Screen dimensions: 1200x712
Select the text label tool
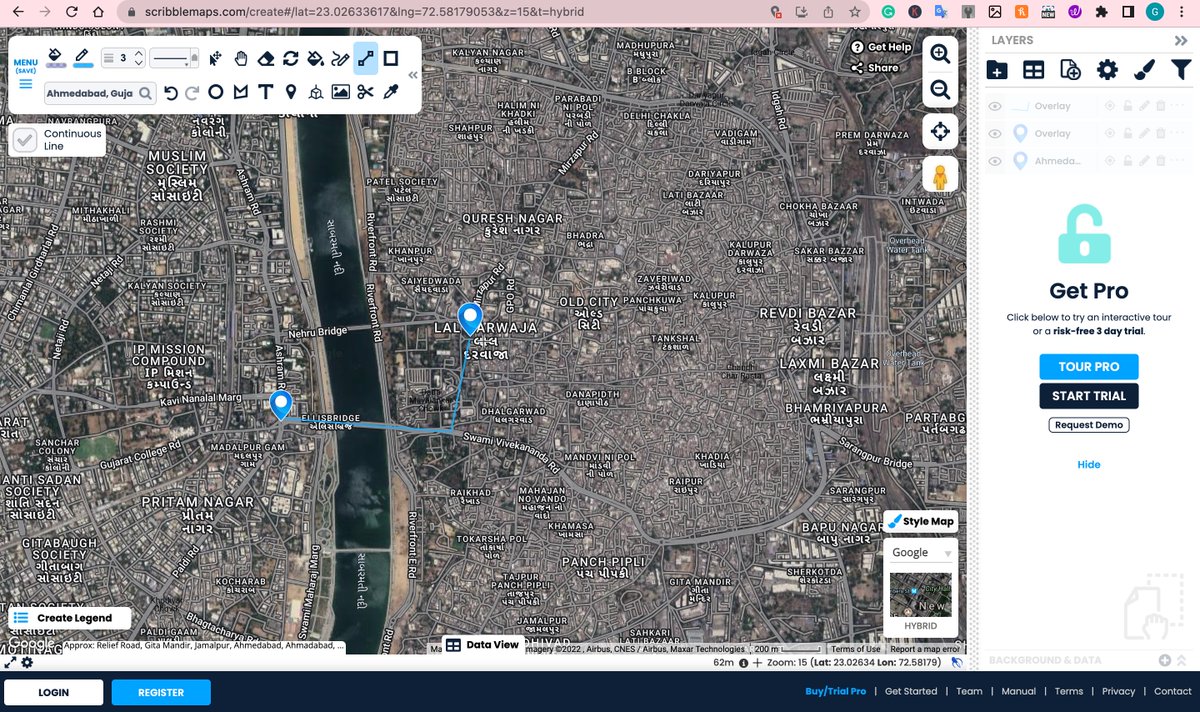point(266,92)
